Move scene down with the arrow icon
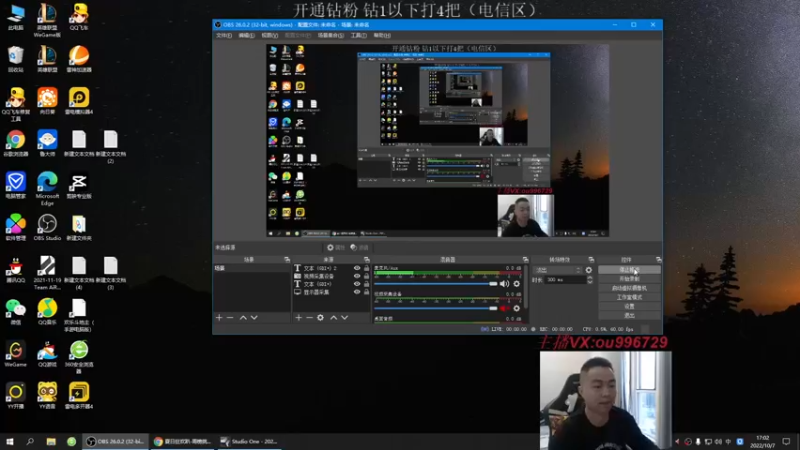The height and width of the screenshot is (450, 800). tap(254, 317)
